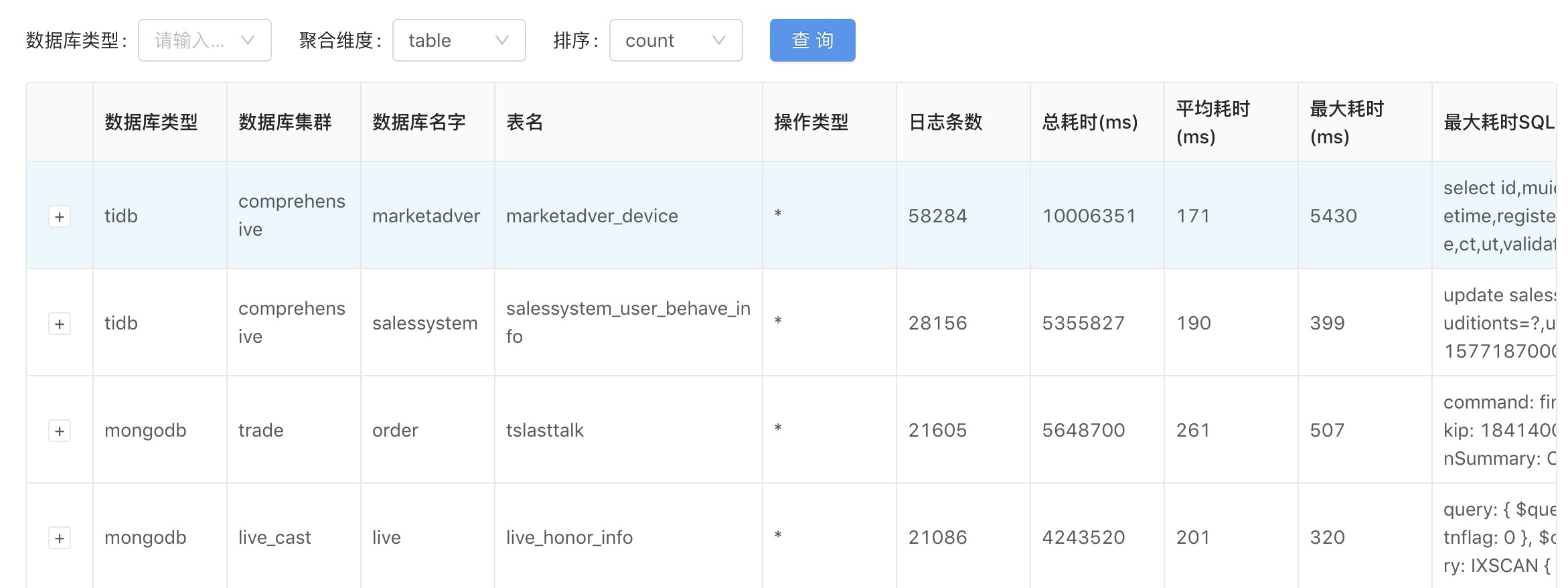Click log count value 28156
Image resolution: width=1568 pixels, height=588 pixels.
[937, 323]
